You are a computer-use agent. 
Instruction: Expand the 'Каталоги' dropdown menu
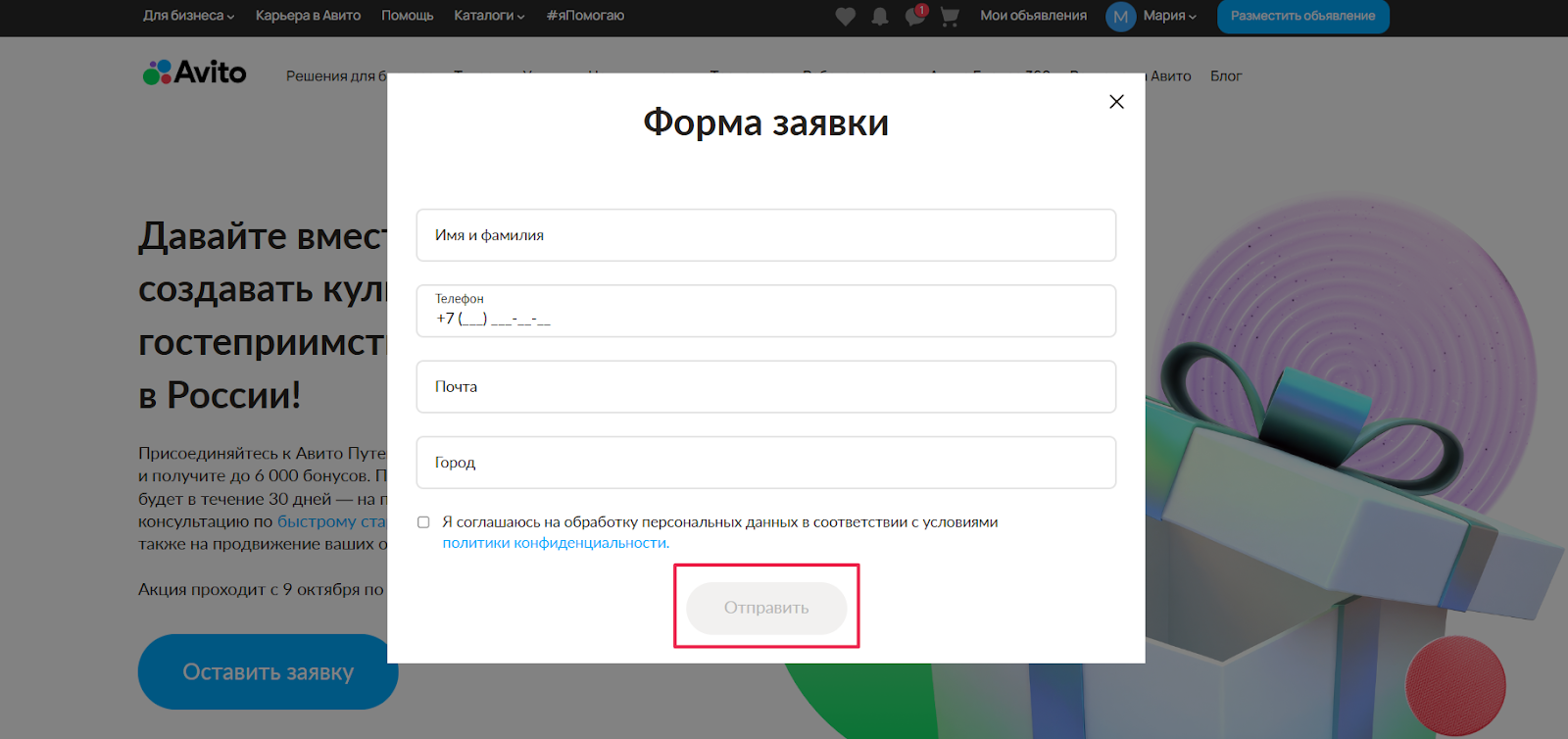tap(489, 16)
